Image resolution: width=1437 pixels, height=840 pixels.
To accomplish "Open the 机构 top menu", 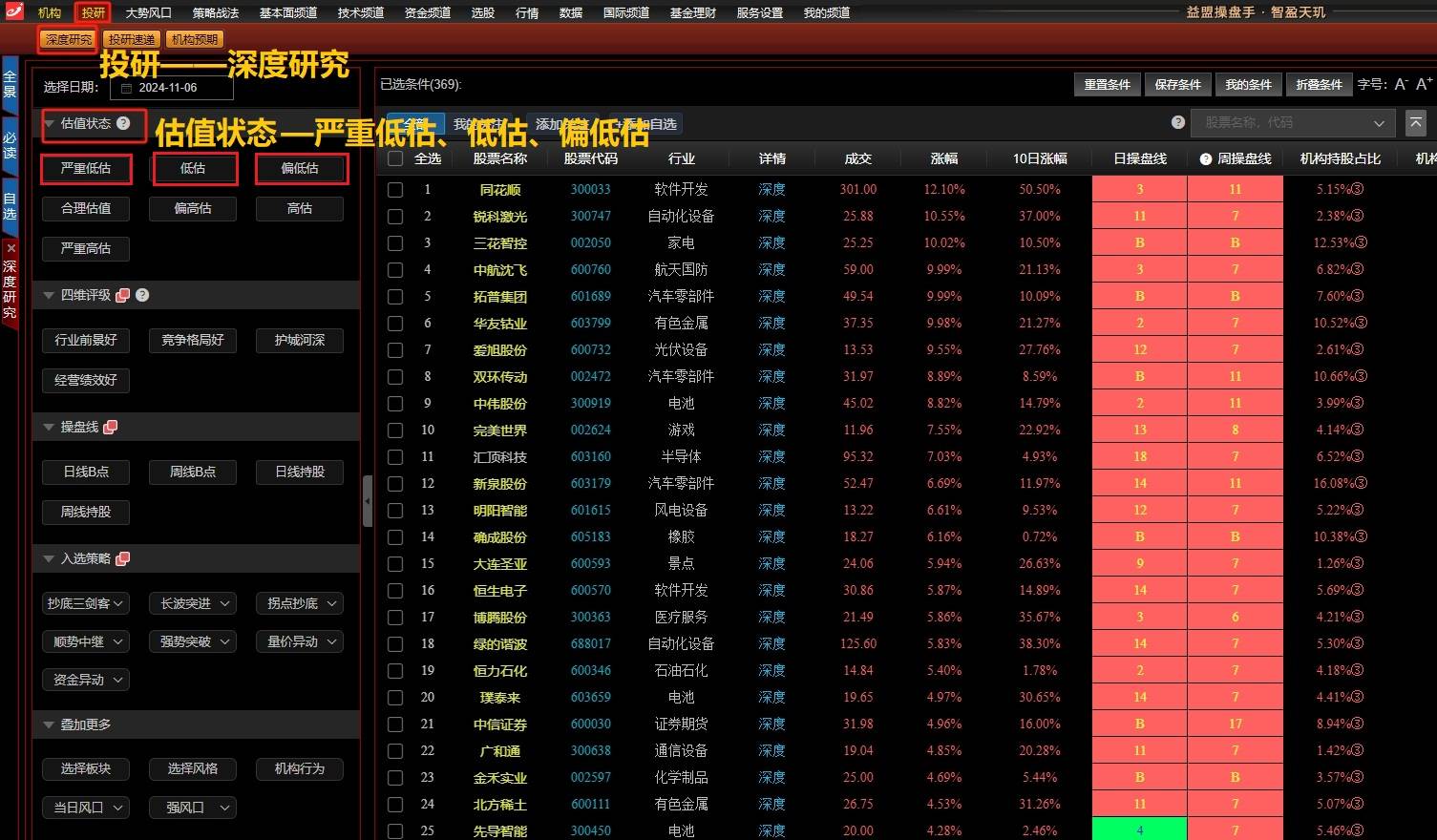I will (x=50, y=12).
